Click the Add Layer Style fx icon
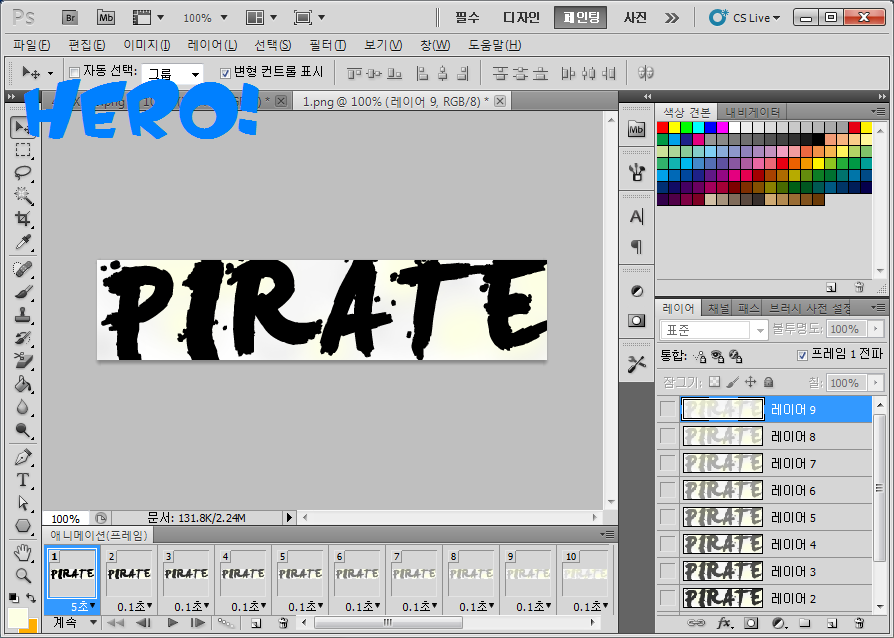This screenshot has height=638, width=894. coord(724,623)
